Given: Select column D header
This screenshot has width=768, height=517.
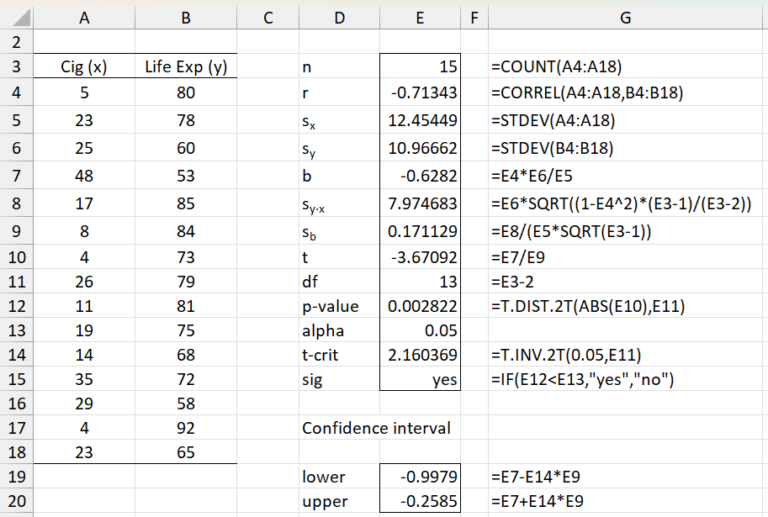Looking at the screenshot, I should 339,18.
